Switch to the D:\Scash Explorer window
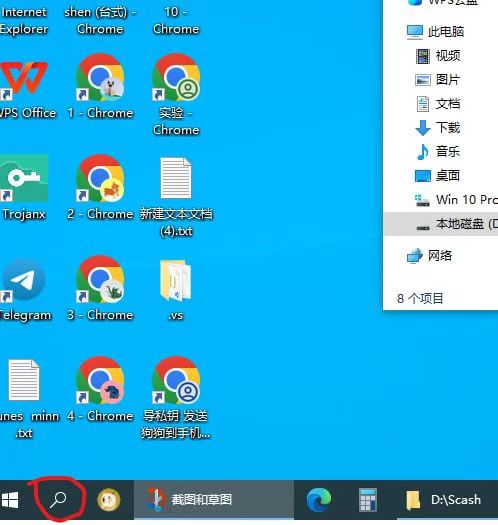The height and width of the screenshot is (525, 498). point(447,500)
